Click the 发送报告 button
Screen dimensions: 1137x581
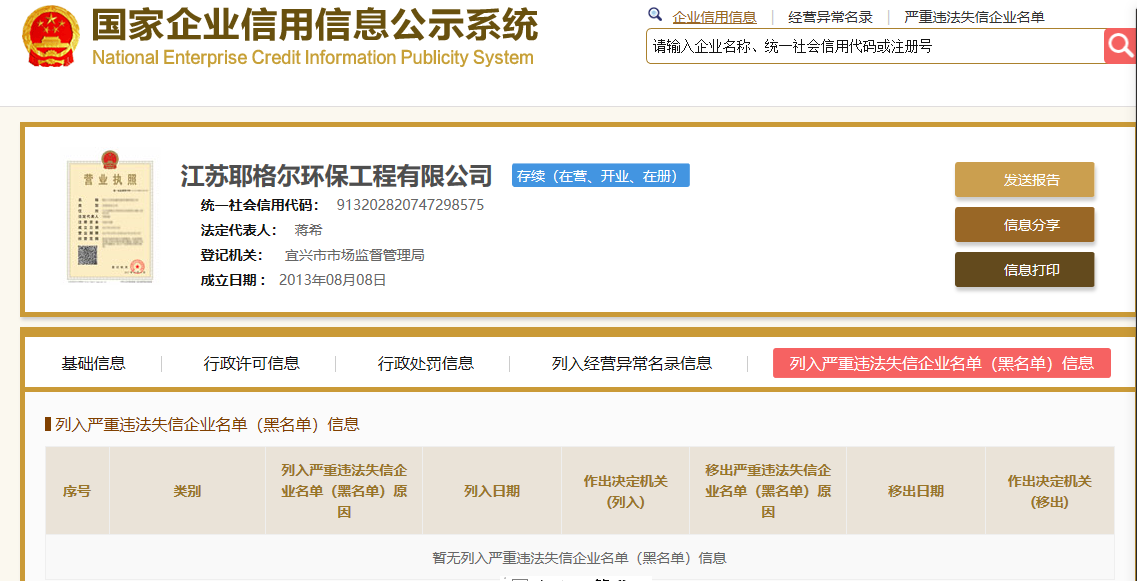coord(1024,180)
